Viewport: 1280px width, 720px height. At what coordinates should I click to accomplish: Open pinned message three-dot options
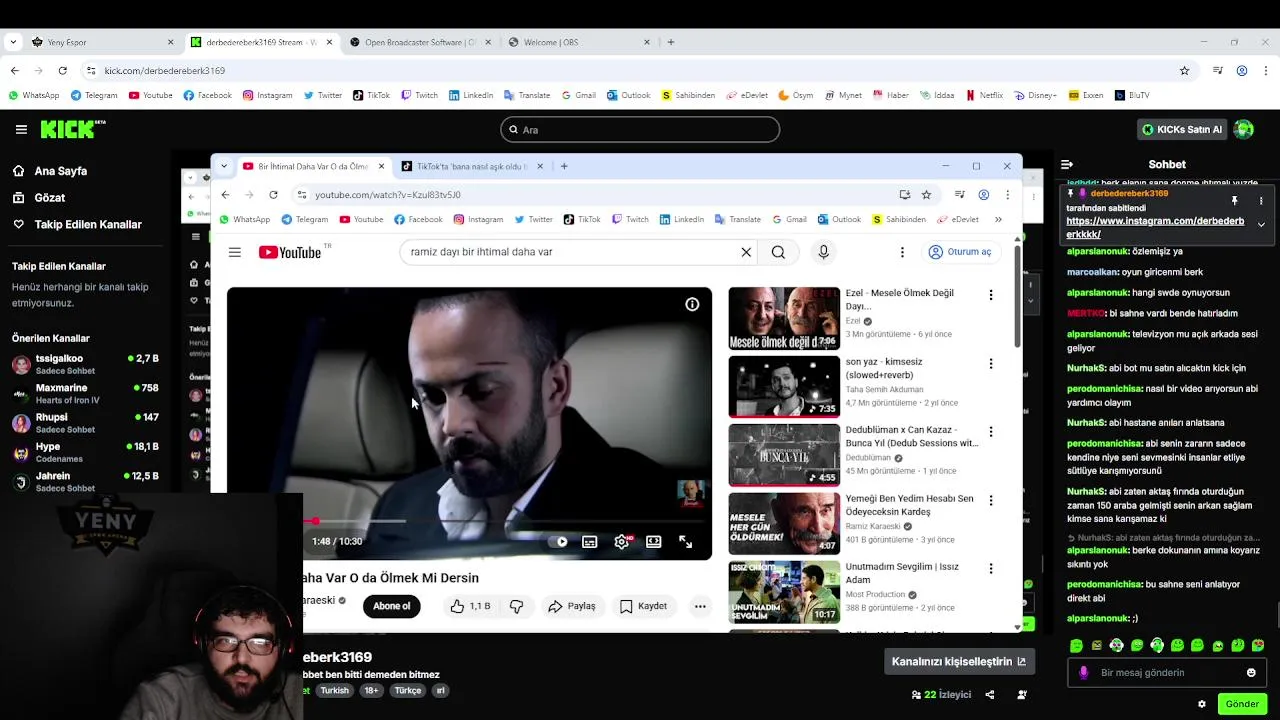[1261, 200]
